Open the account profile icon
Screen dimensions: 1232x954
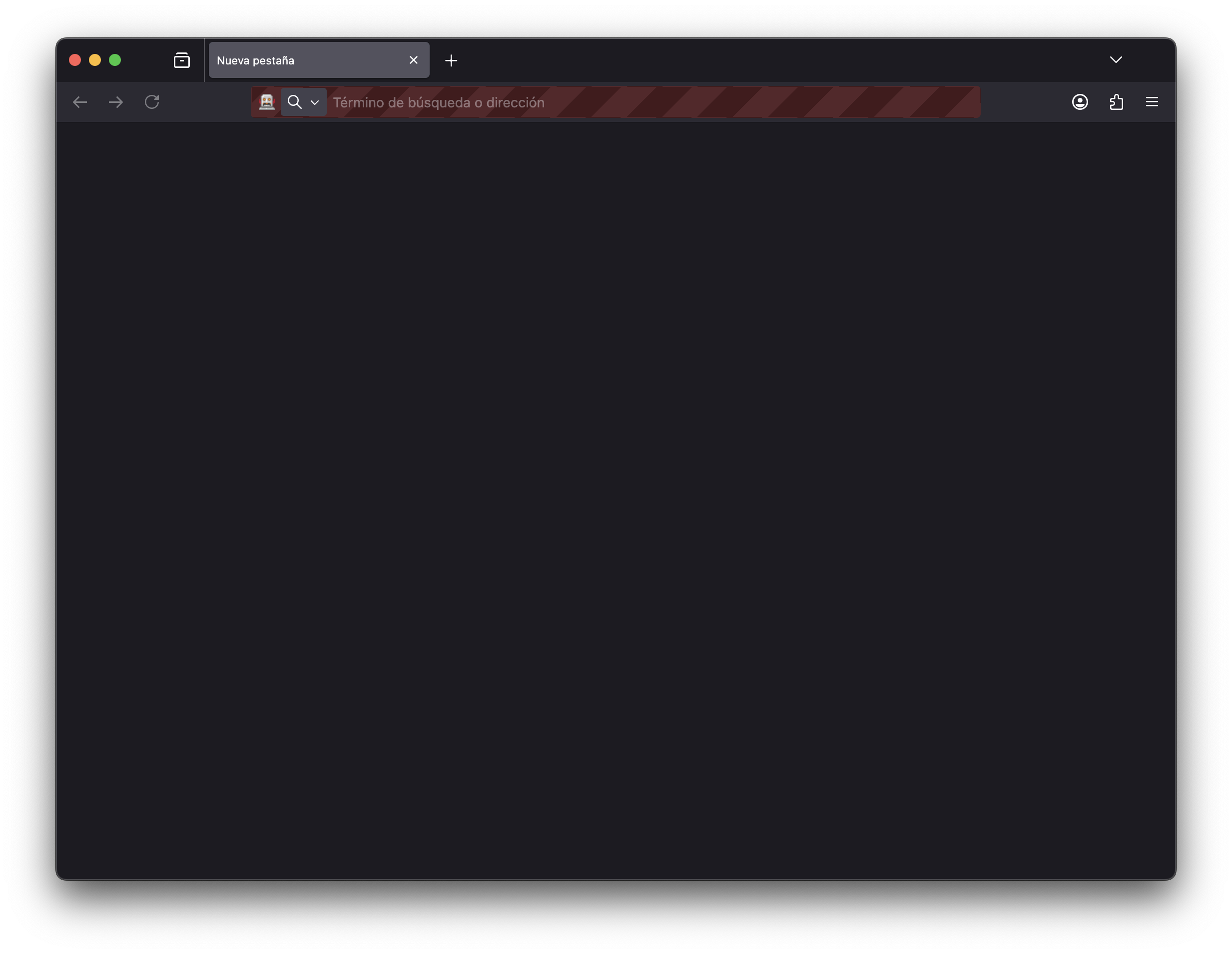[x=1080, y=102]
